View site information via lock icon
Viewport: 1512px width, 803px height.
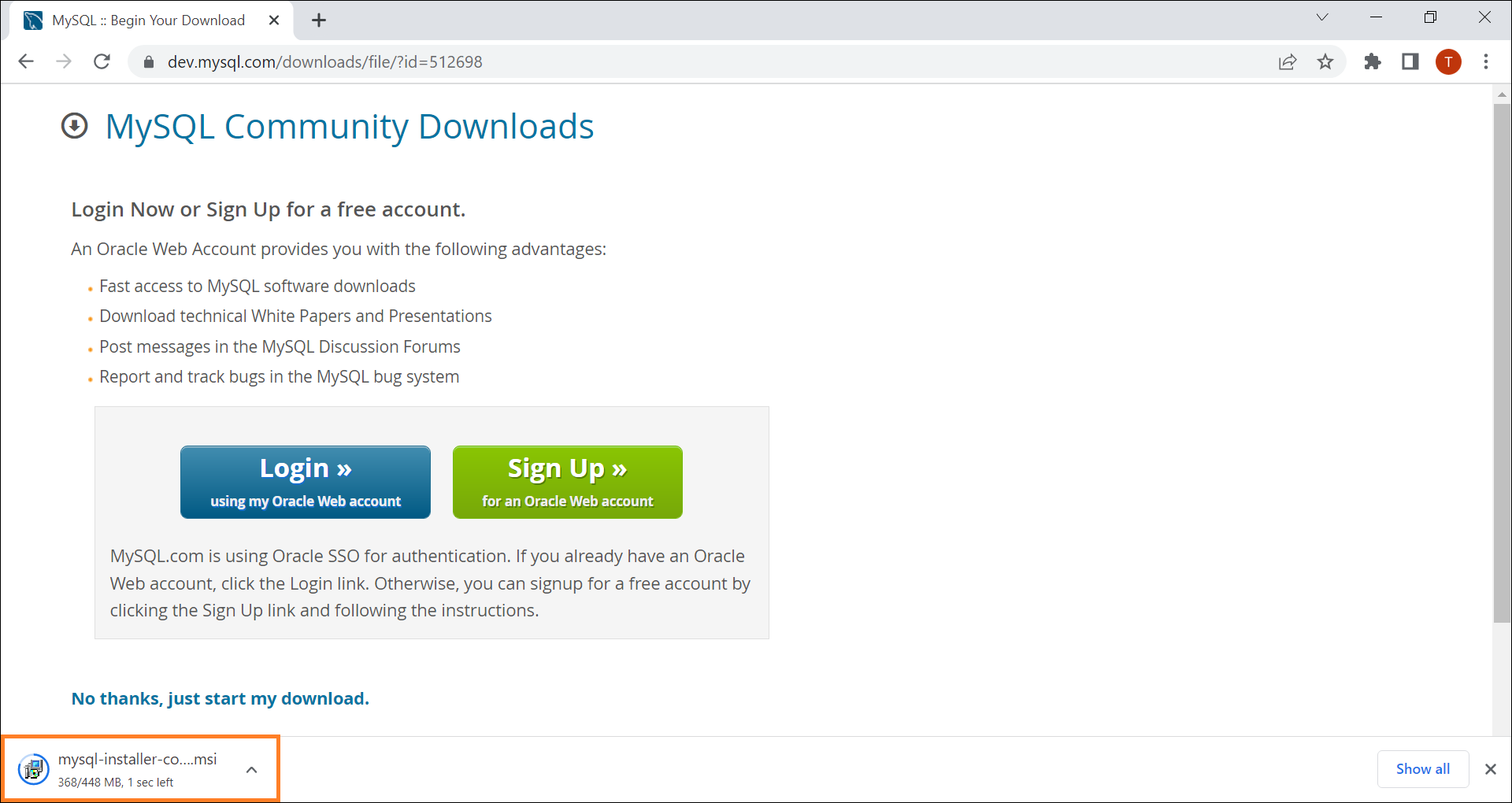(149, 62)
